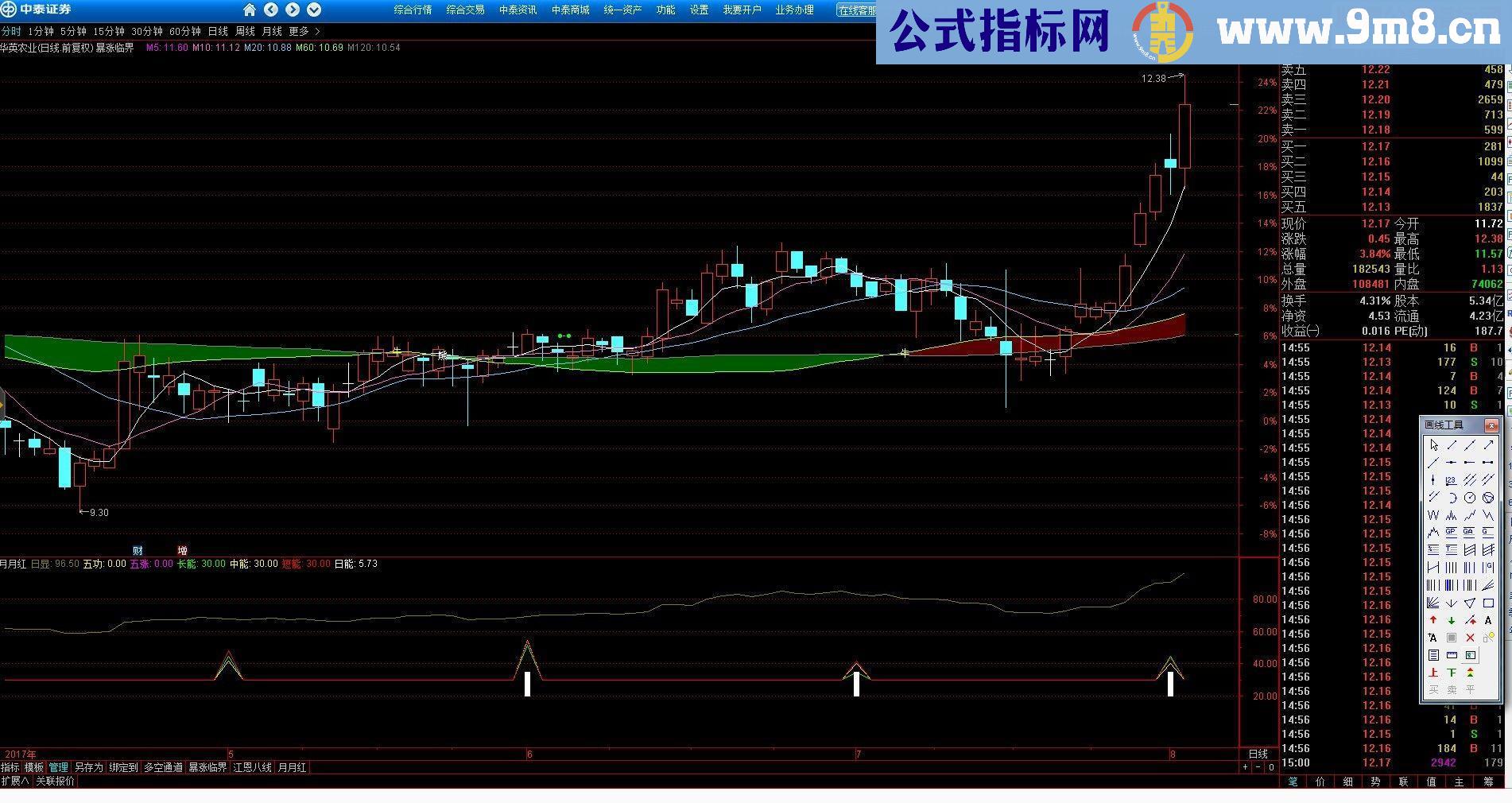Open the down-arrow dropdown beside navigation arrows
The width and height of the screenshot is (1512, 803).
(314, 10)
